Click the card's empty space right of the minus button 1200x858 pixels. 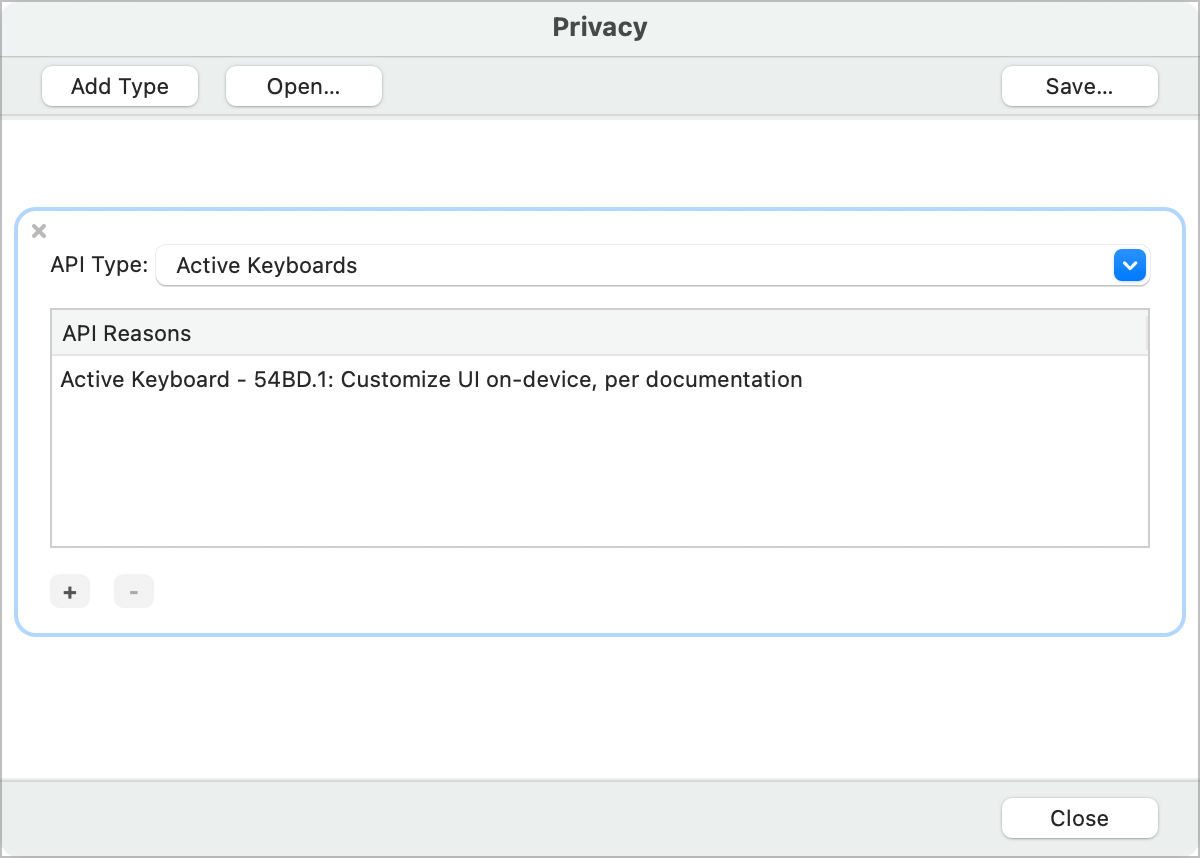(x=650, y=592)
